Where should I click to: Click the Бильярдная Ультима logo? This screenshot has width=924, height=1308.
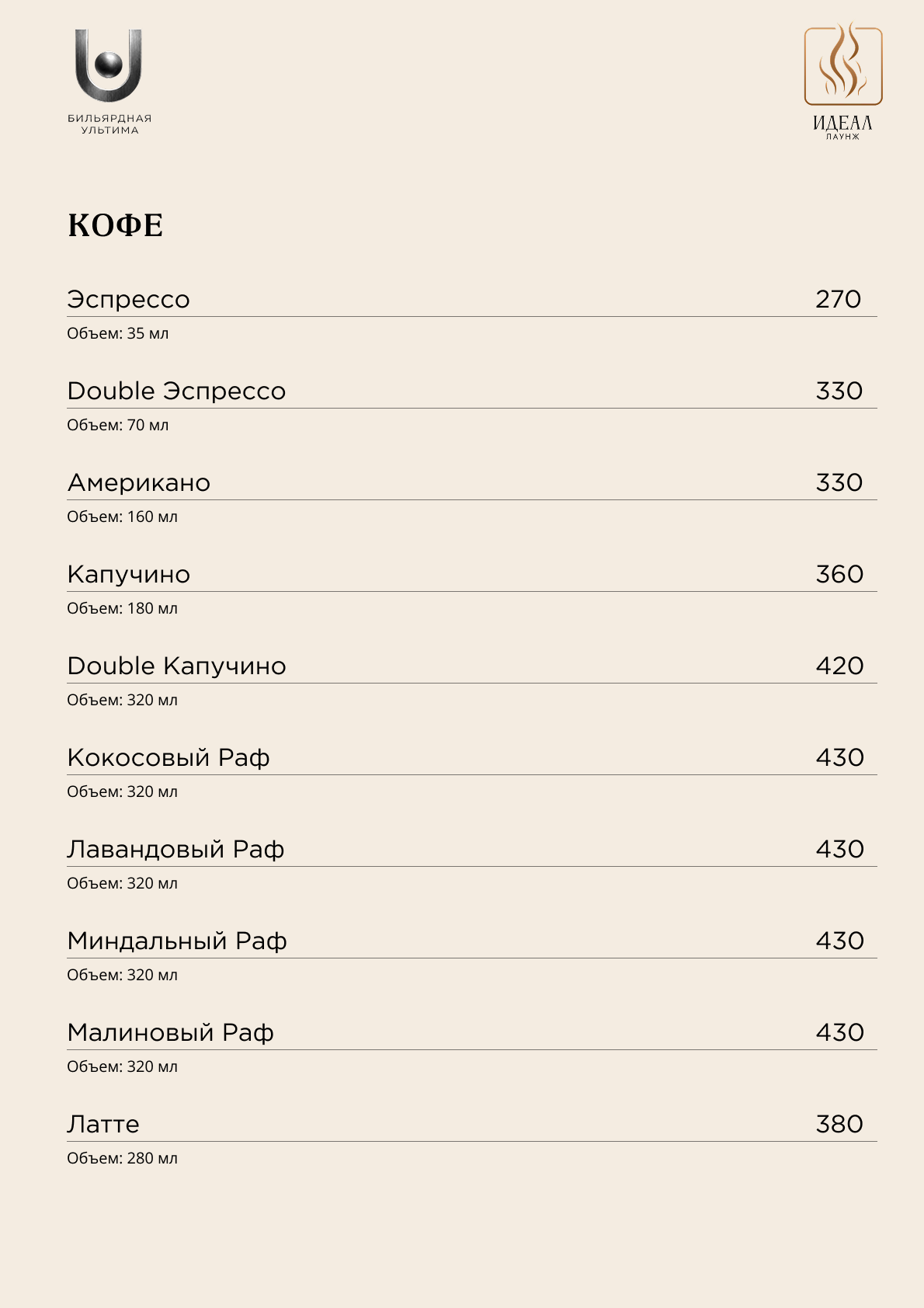[109, 82]
